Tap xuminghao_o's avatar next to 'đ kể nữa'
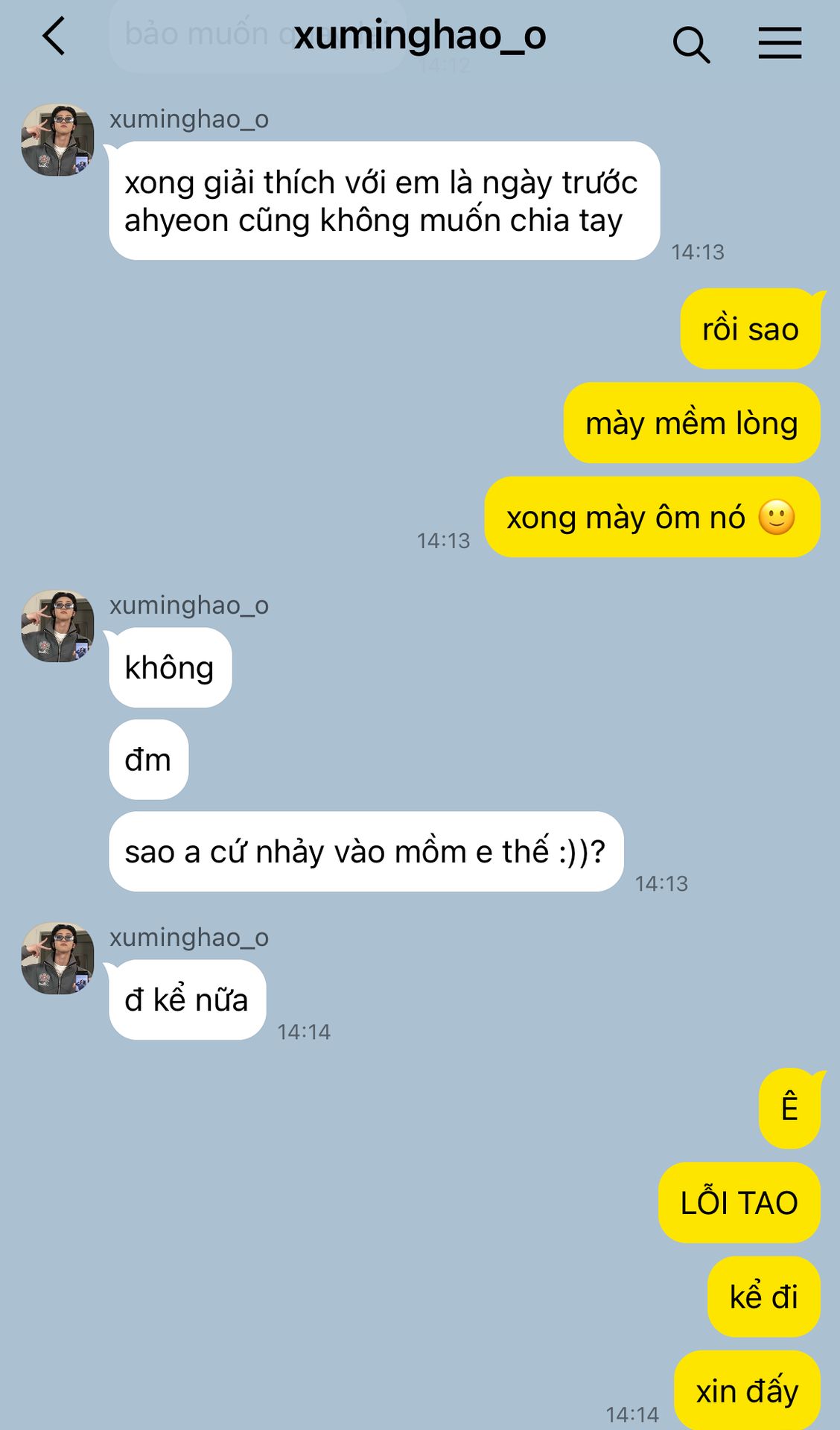 [58, 959]
